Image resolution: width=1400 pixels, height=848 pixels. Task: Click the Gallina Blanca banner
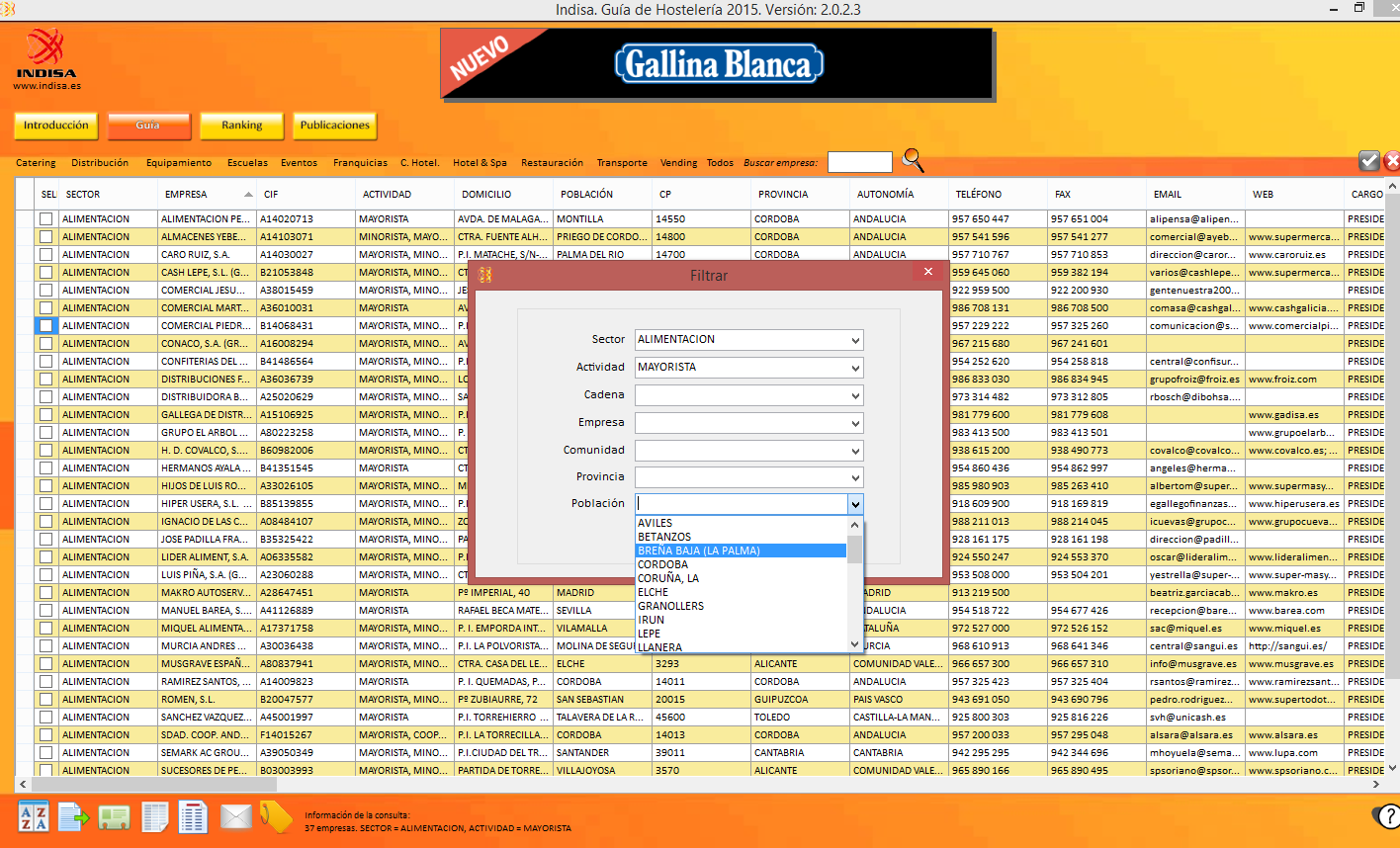(716, 62)
